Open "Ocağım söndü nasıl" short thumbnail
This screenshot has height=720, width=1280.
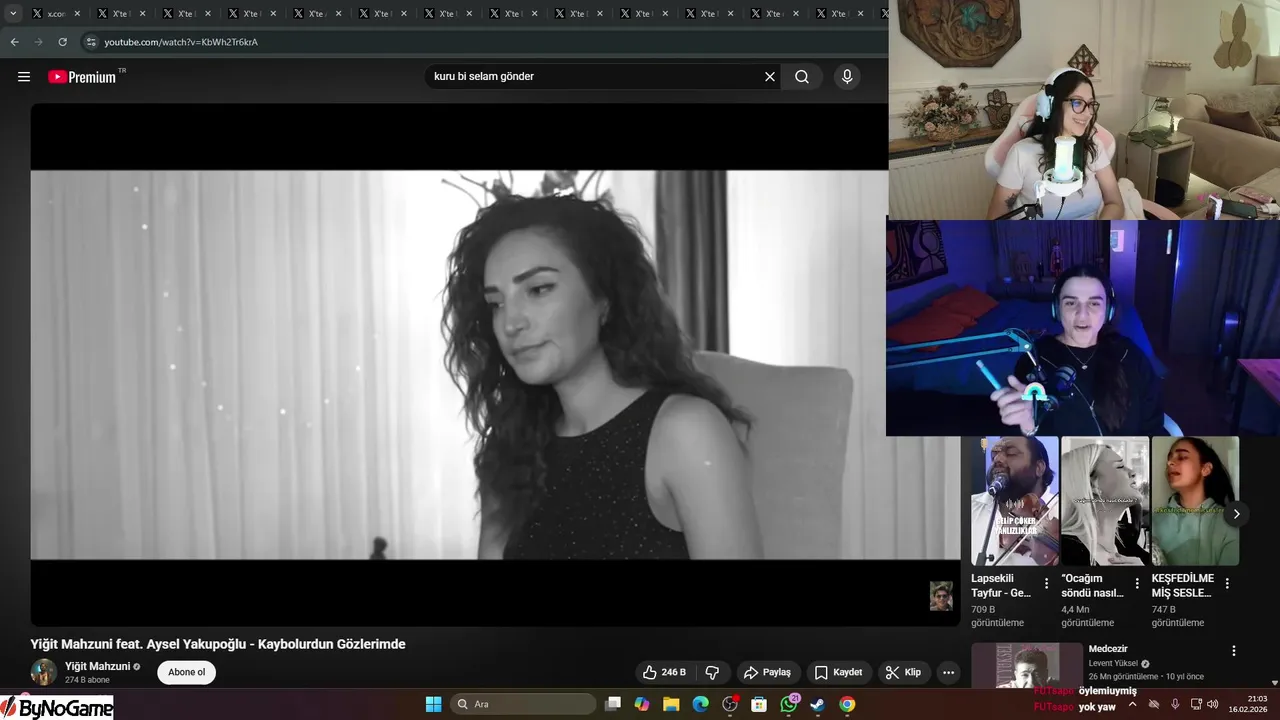(x=1105, y=501)
